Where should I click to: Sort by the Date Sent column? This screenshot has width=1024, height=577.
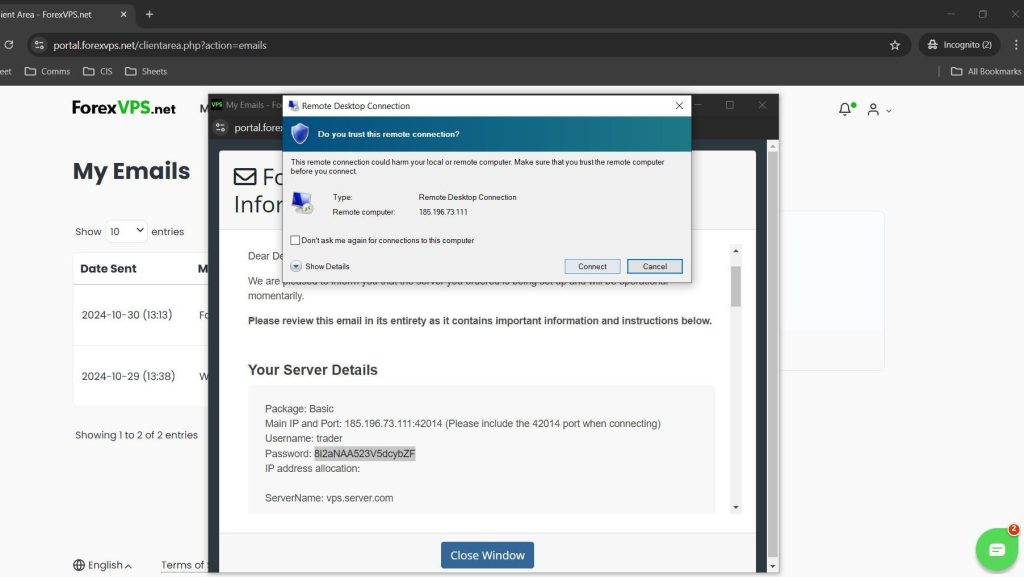coord(108,268)
